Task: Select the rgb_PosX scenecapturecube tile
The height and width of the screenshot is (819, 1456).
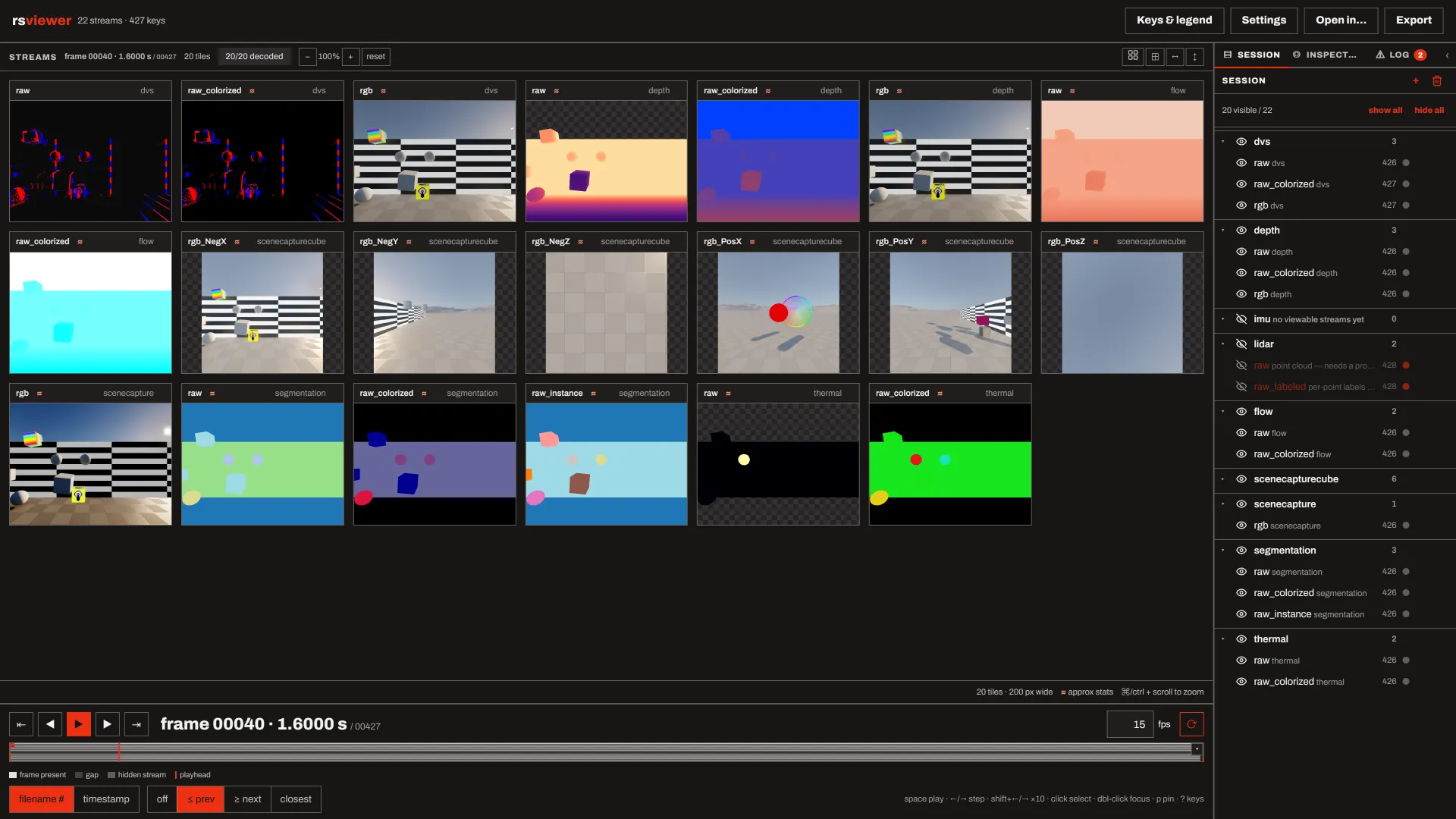Action: (x=778, y=303)
